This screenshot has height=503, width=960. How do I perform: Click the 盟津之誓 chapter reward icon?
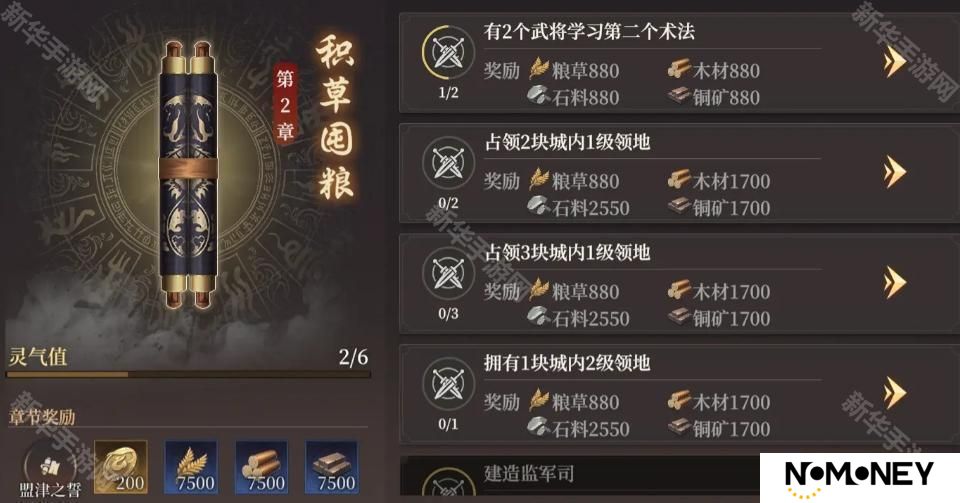(50, 469)
